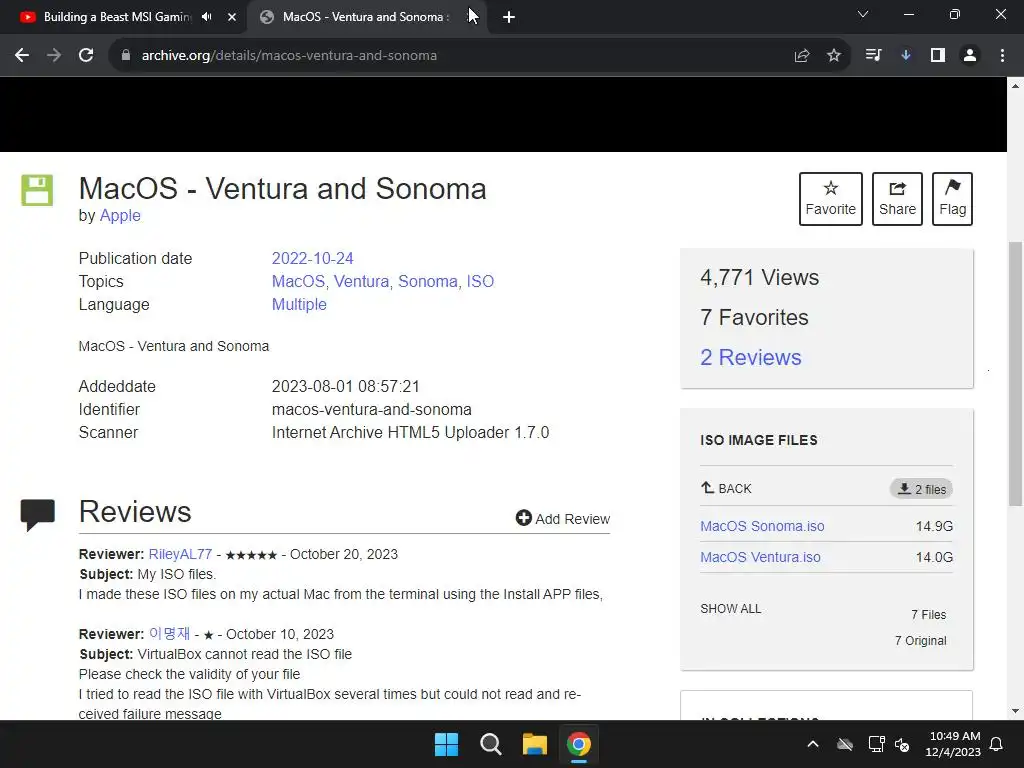Flag this item with Flag button
The height and width of the screenshot is (768, 1024).
point(952,199)
